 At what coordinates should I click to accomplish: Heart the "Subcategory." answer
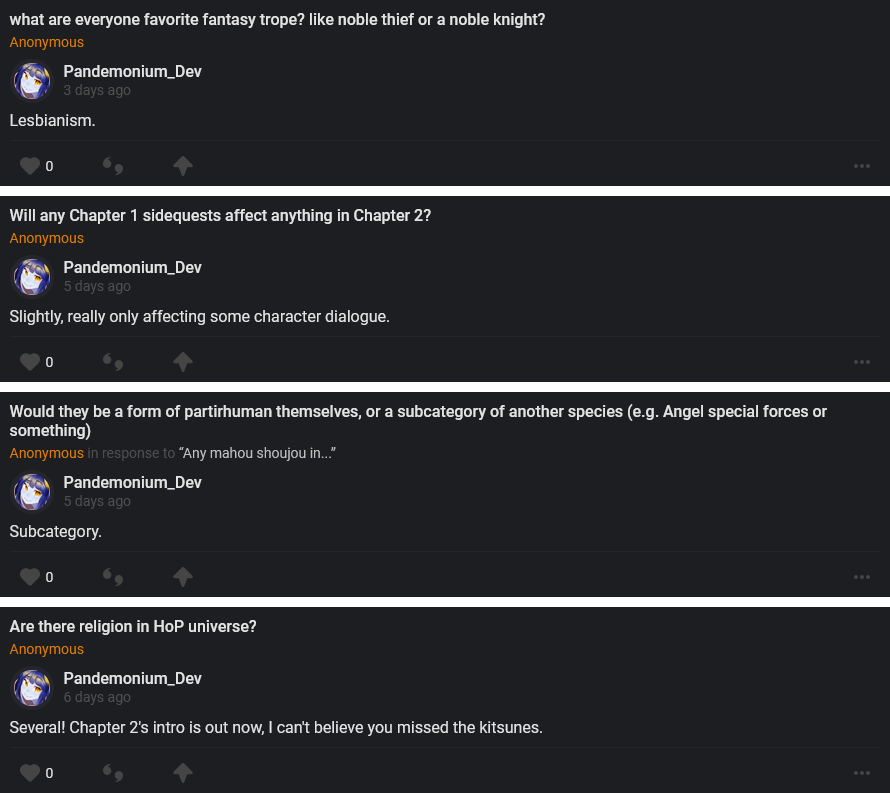click(x=30, y=577)
